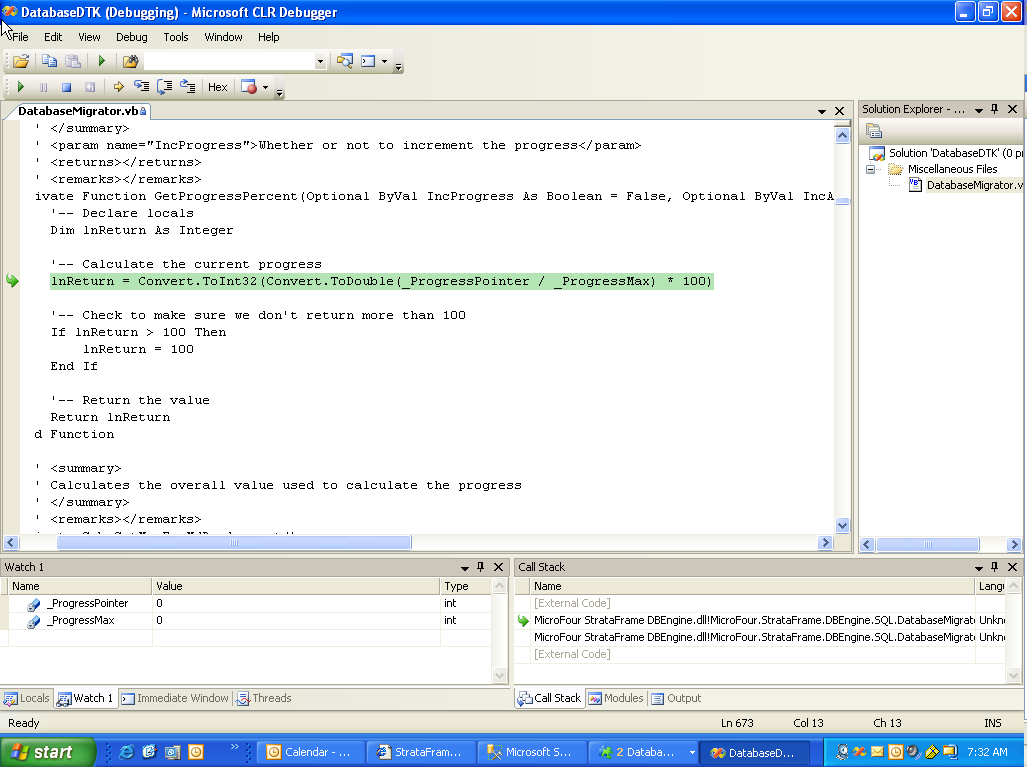Toggle Hex display mode
The width and height of the screenshot is (1027, 767).
[217, 87]
